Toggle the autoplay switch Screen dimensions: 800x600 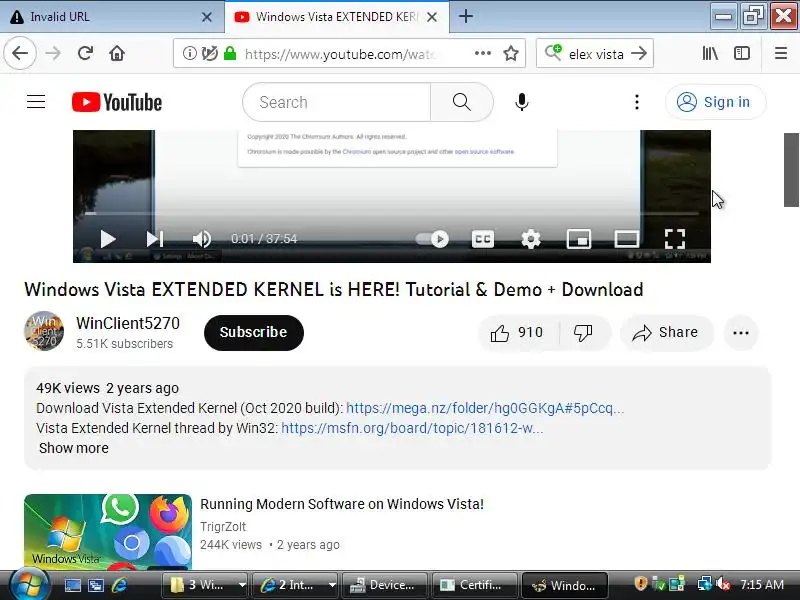433,239
